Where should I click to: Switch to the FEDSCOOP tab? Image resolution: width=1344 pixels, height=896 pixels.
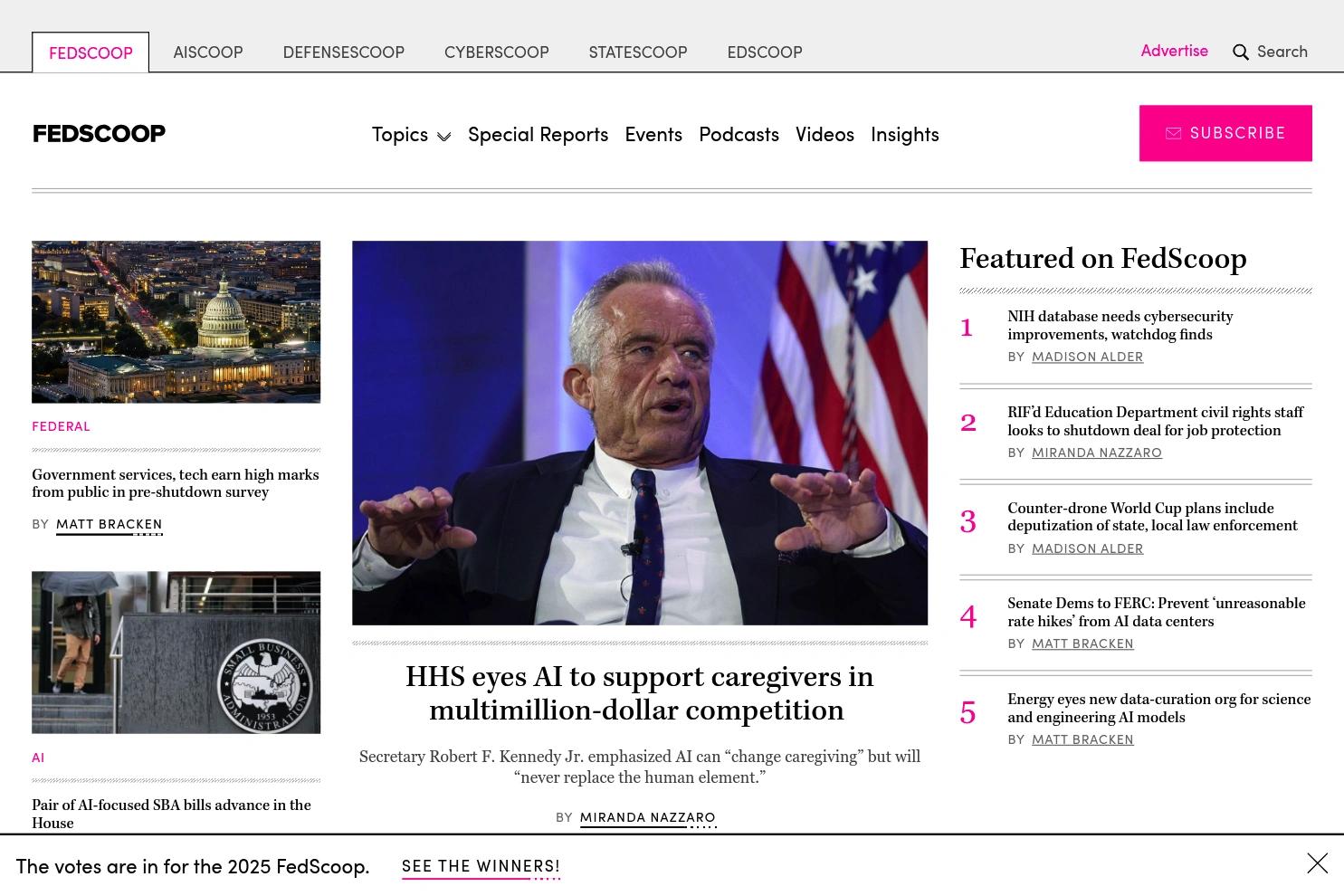pyautogui.click(x=91, y=52)
